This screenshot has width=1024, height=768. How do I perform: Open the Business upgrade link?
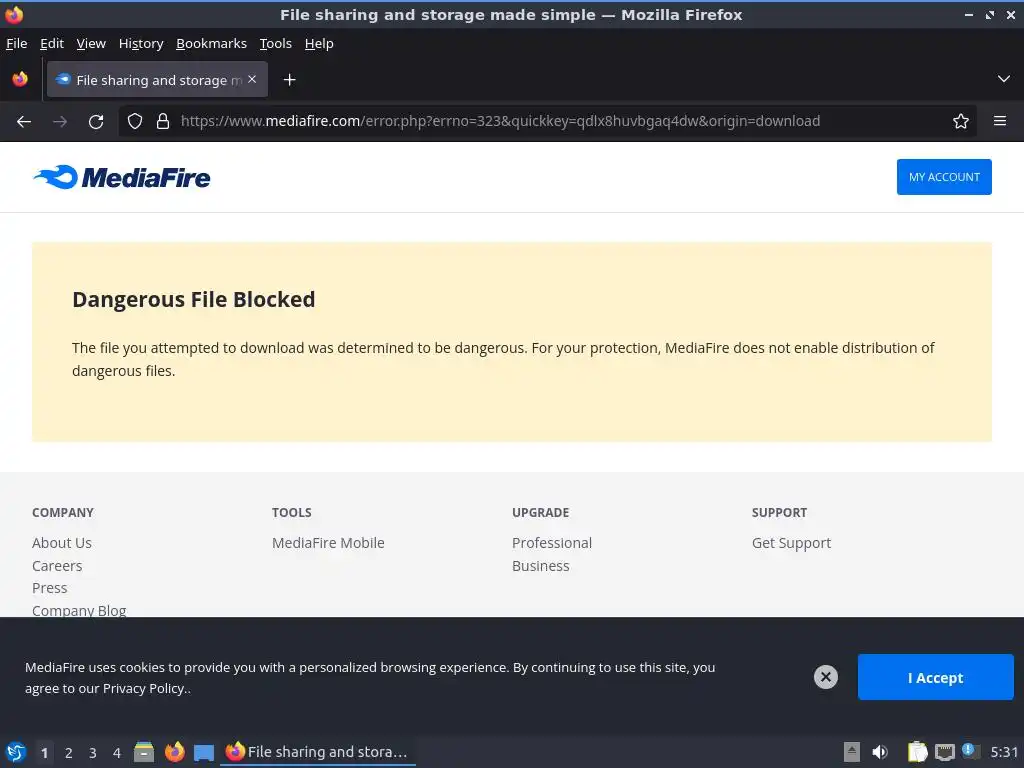click(x=540, y=566)
